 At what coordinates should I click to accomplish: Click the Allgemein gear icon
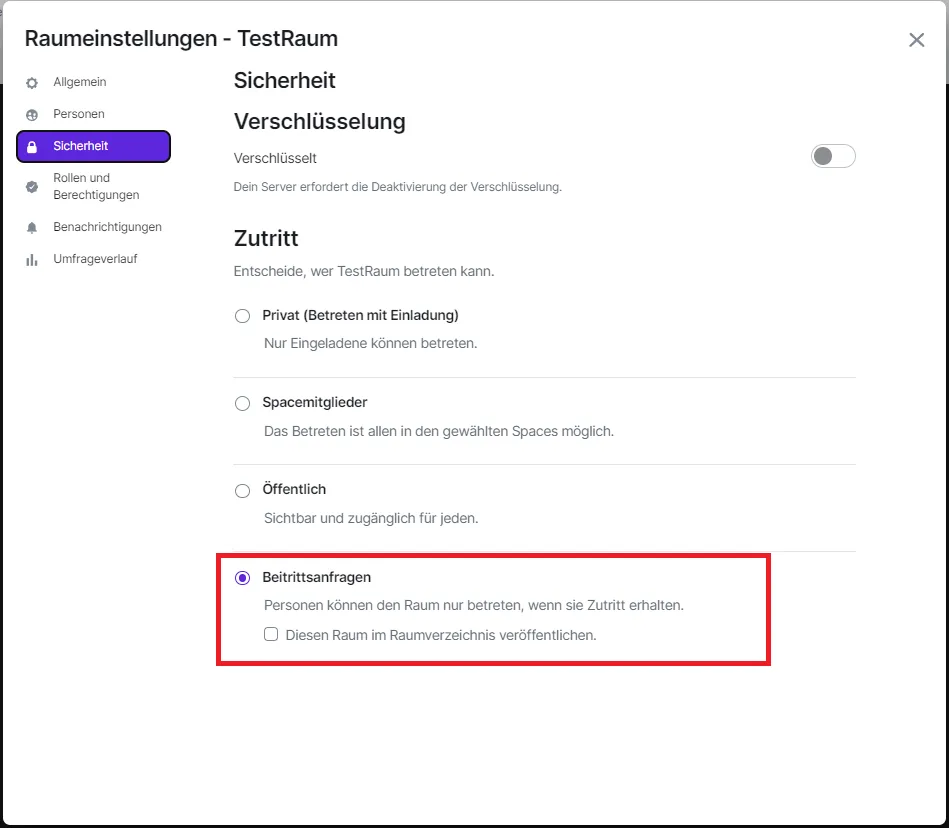click(x=32, y=83)
